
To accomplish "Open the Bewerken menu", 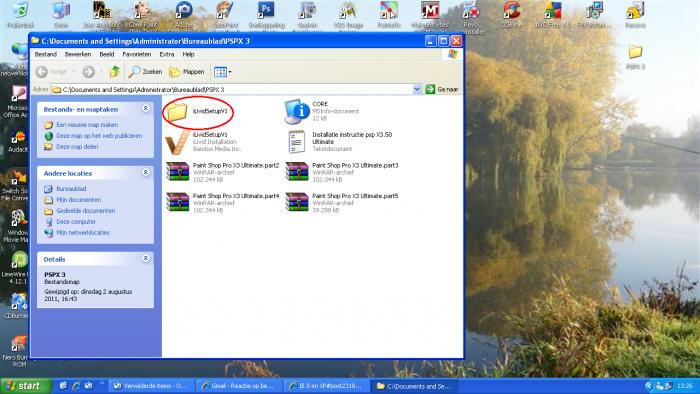I will click(x=78, y=54).
